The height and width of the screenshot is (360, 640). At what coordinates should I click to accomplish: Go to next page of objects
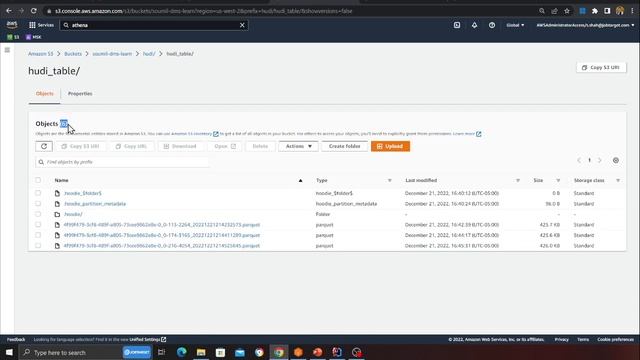coord(600,160)
